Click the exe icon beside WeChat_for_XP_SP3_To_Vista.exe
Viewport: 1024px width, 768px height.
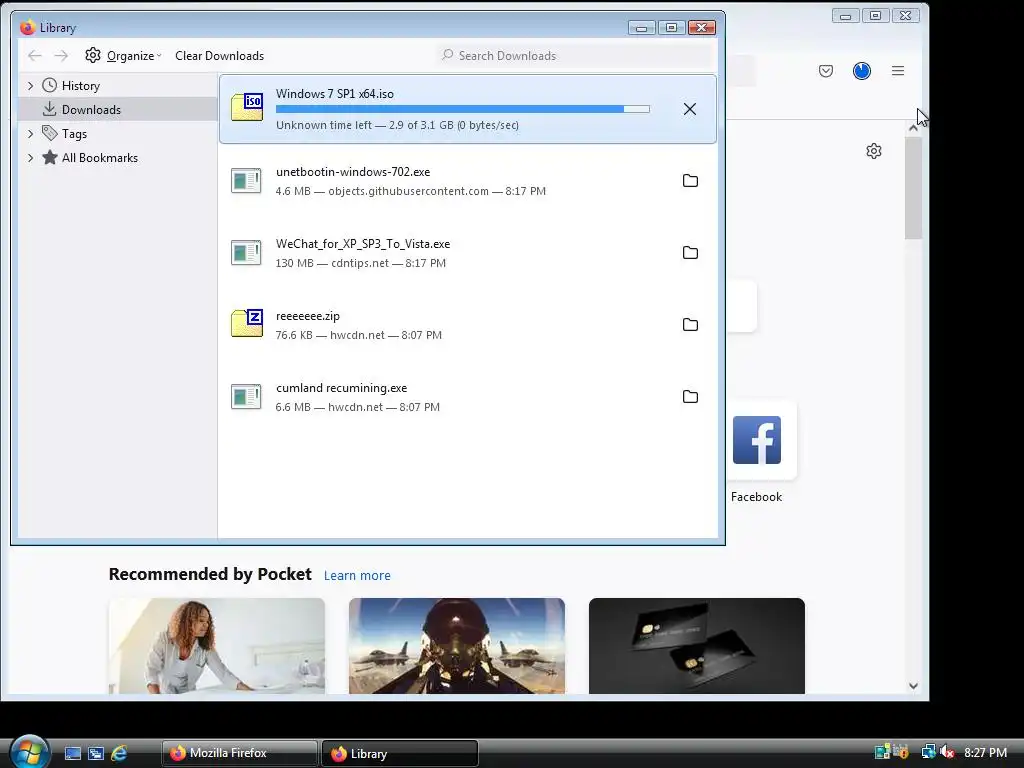click(x=246, y=253)
